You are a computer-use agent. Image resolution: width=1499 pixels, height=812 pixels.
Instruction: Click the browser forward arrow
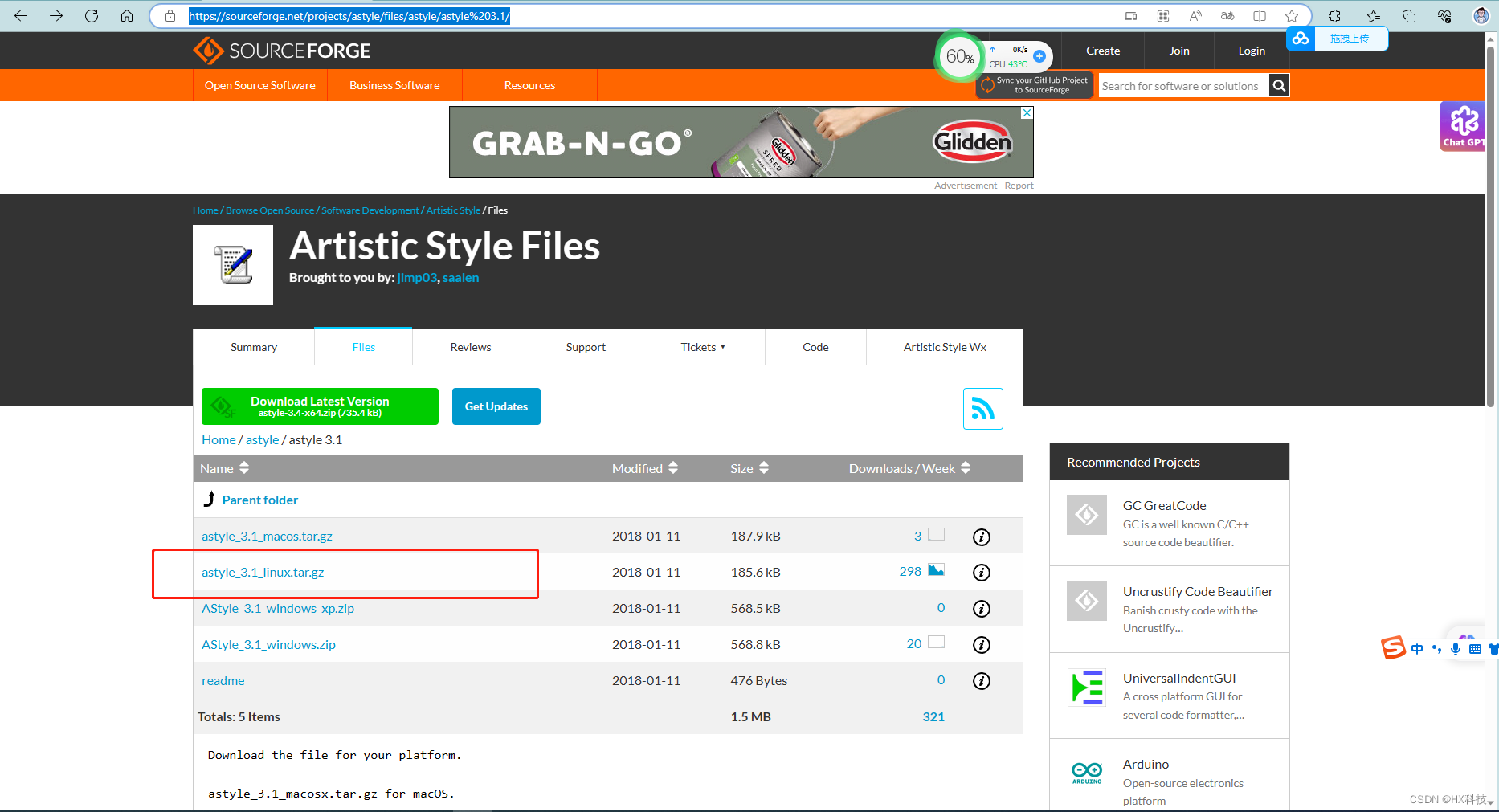pyautogui.click(x=56, y=15)
